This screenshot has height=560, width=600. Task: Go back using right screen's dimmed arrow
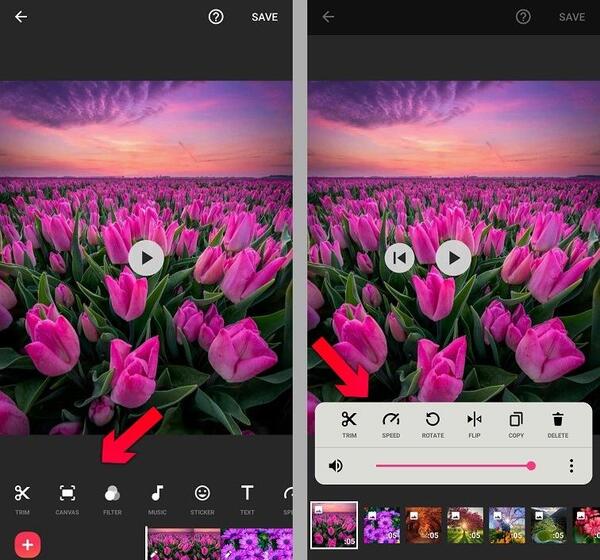pos(328,17)
